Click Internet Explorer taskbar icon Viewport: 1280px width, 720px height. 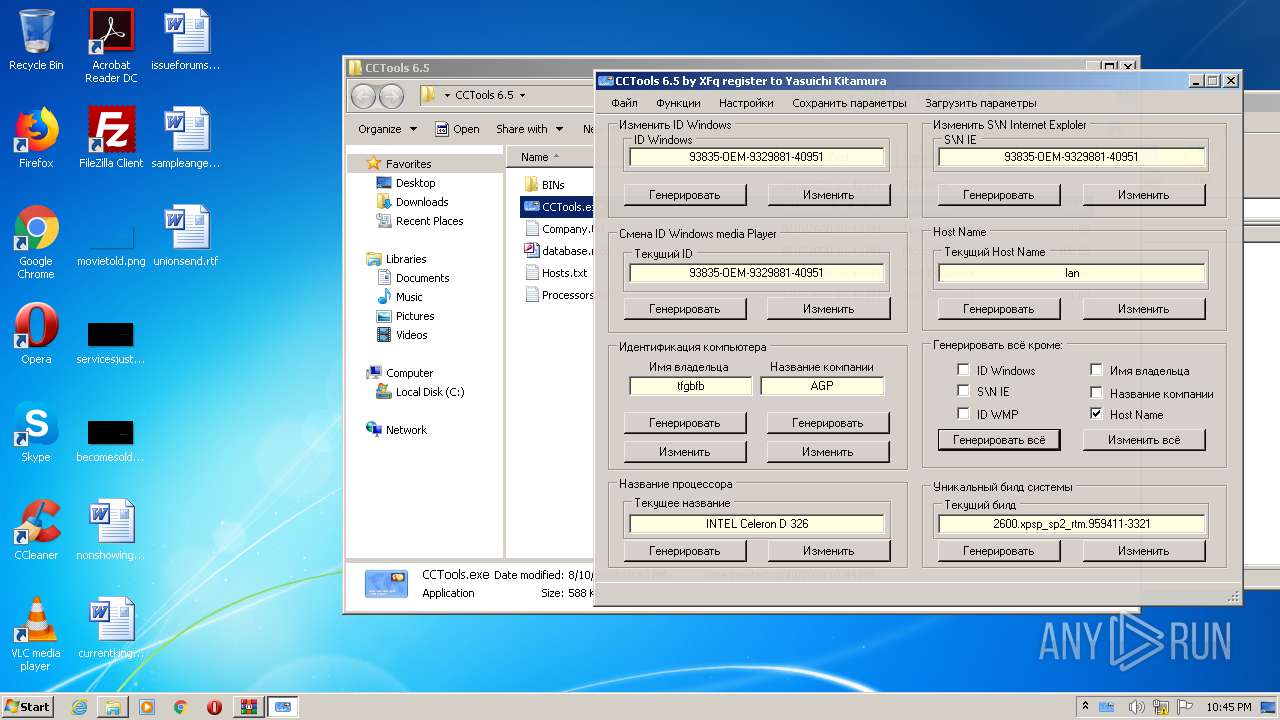(79, 707)
